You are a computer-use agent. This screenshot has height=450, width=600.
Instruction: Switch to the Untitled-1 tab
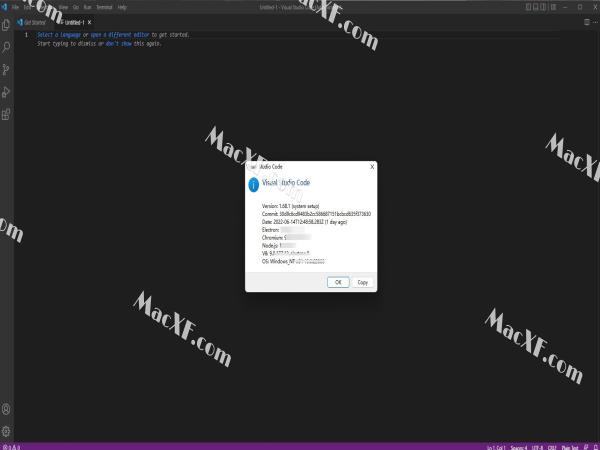pyautogui.click(x=74, y=23)
